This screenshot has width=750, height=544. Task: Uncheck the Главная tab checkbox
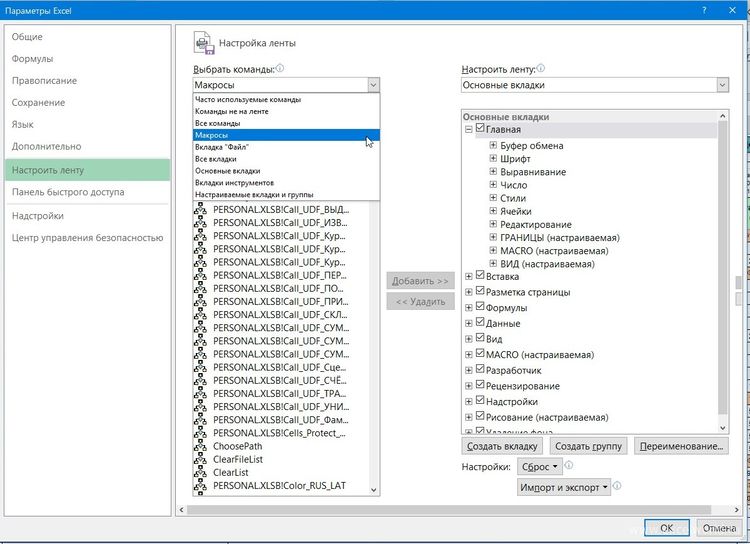click(x=480, y=128)
